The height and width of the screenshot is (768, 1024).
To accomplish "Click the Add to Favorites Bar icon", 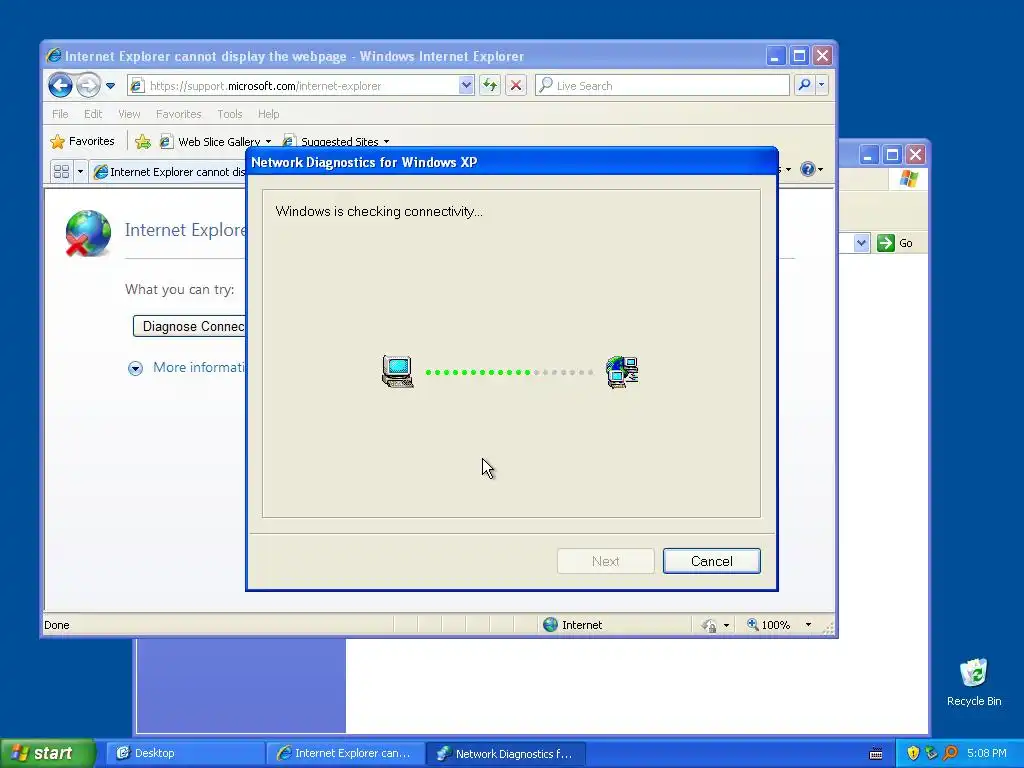I will coord(142,141).
